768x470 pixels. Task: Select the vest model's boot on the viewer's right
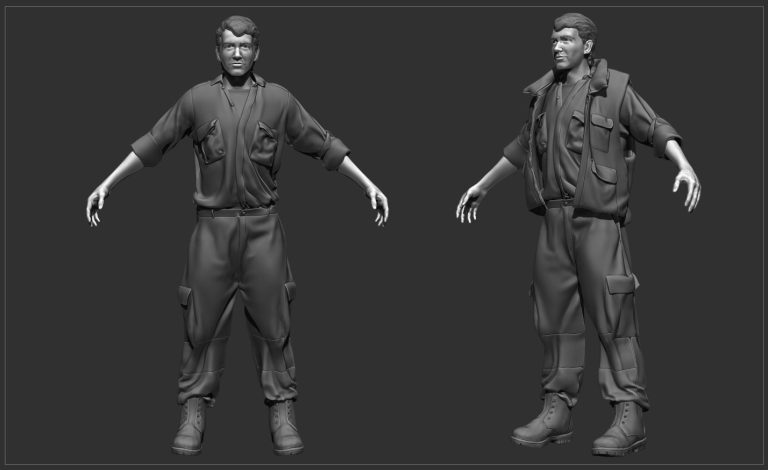(620, 430)
